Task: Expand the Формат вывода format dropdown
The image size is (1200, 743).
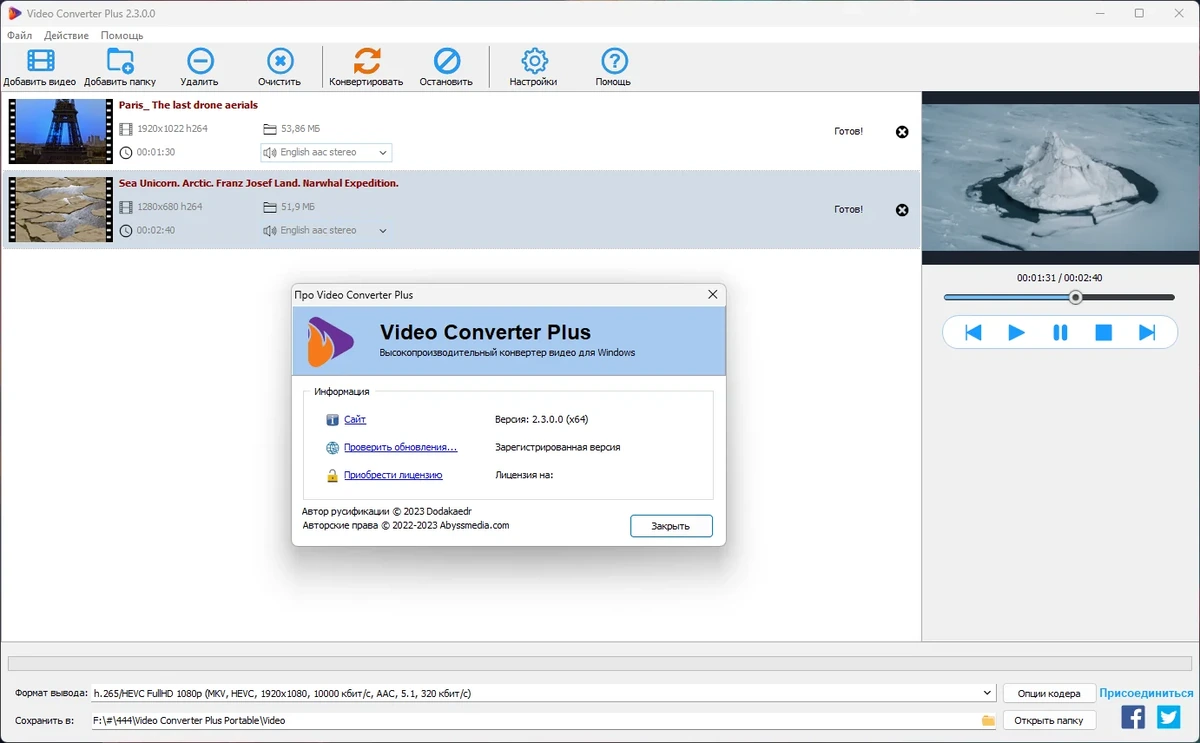Action: [x=988, y=693]
